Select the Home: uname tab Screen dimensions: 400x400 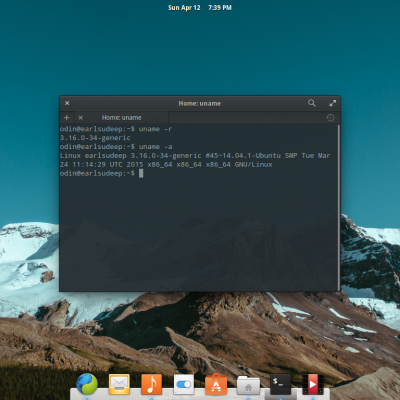point(121,118)
